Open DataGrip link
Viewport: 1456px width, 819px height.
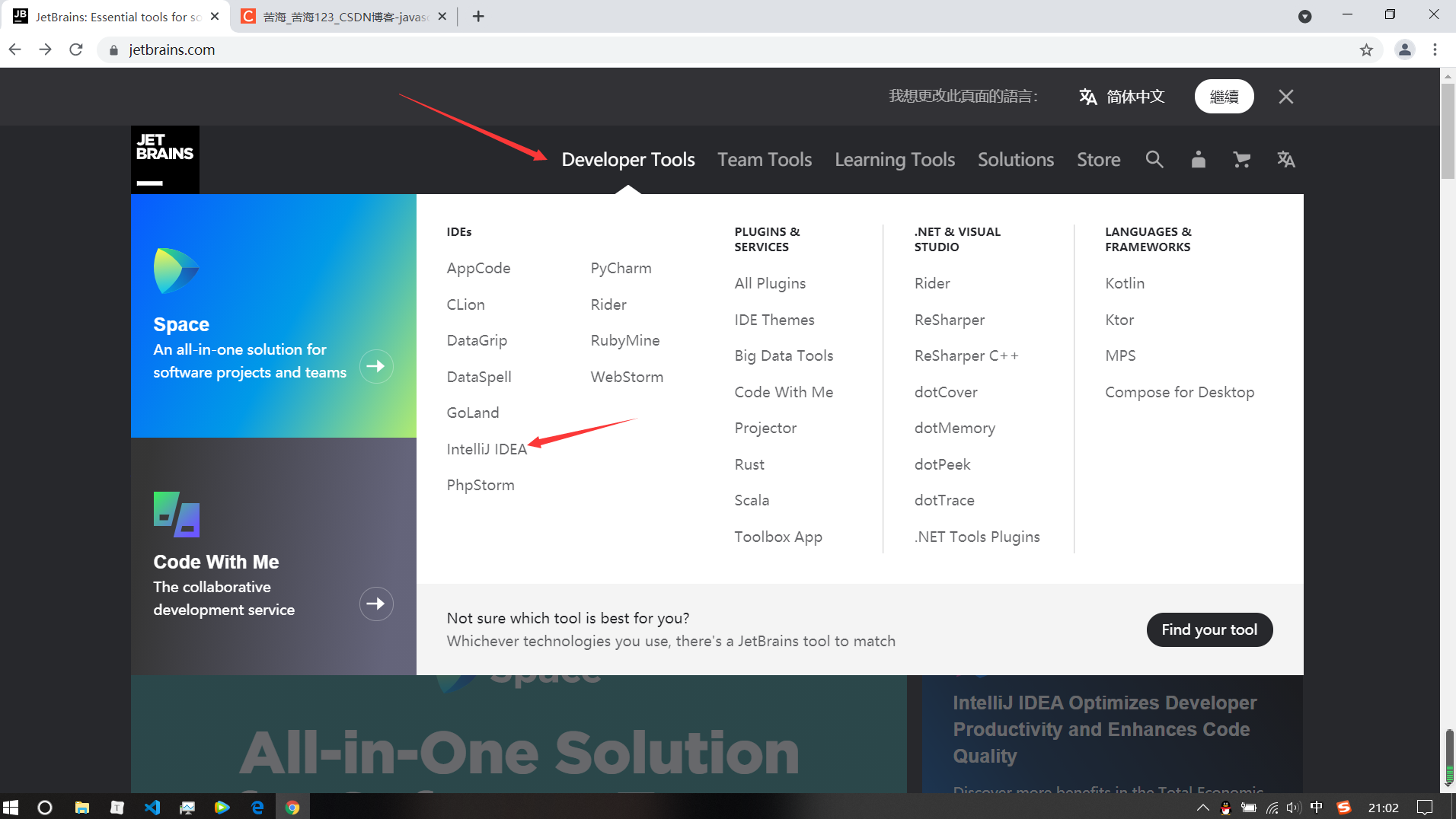point(477,340)
